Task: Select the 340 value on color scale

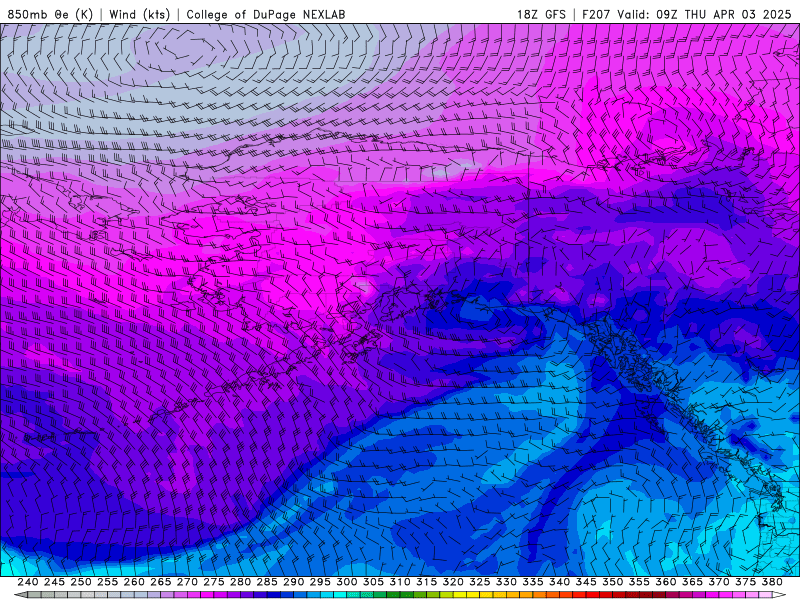Action: 559,582
